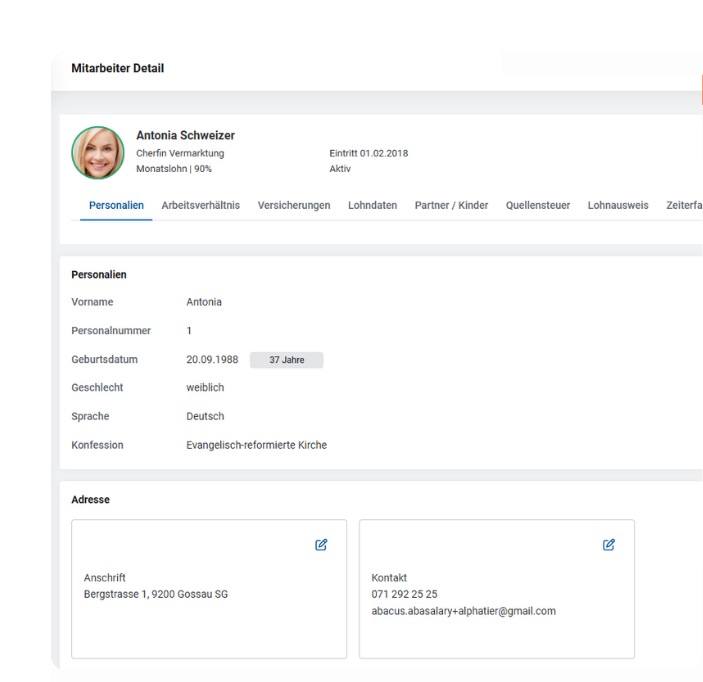703x682 pixels.
Task: Click the Kontakt label
Action: tap(389, 578)
